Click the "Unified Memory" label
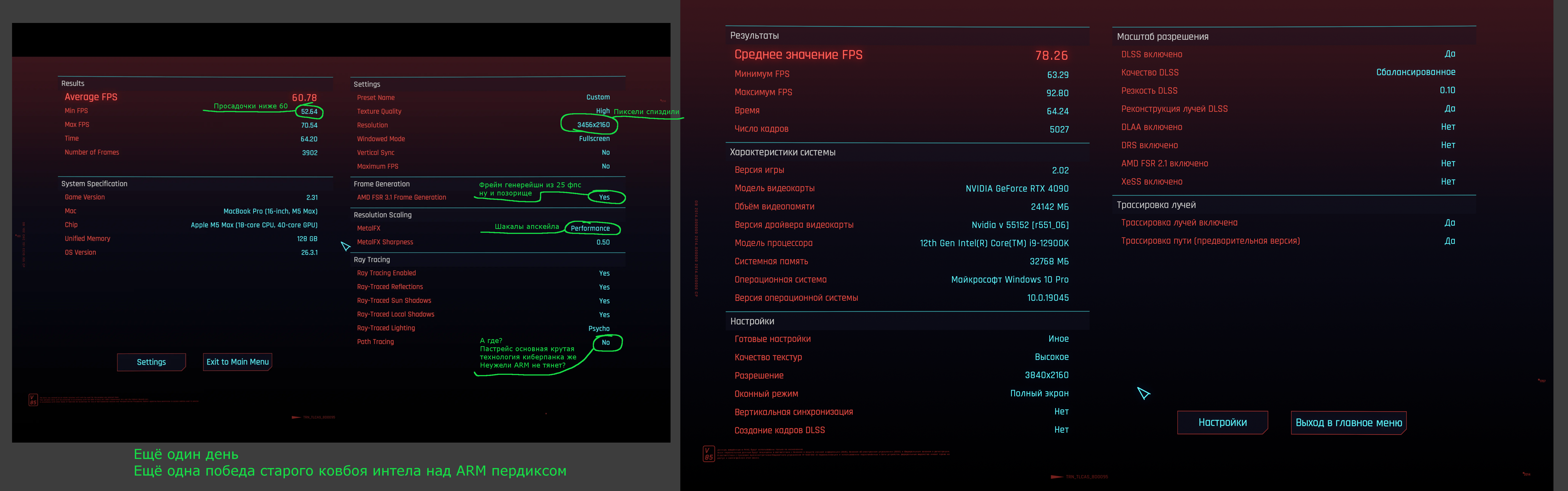The image size is (1568, 491). [x=88, y=238]
